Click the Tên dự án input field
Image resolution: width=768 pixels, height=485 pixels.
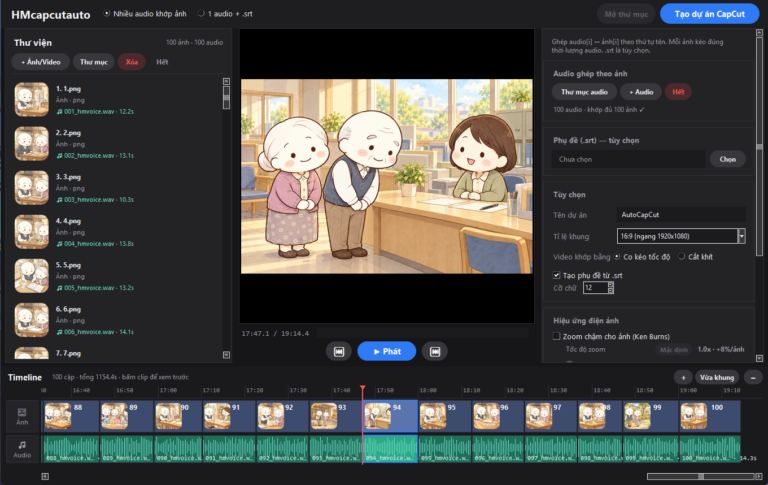[681, 215]
